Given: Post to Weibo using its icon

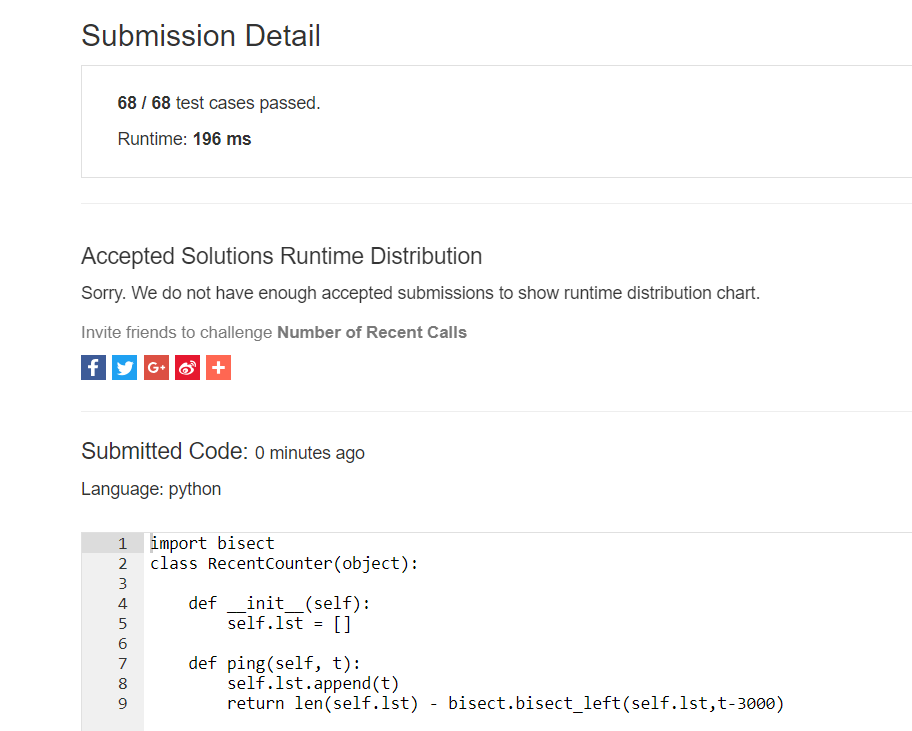Looking at the screenshot, I should click(187, 368).
